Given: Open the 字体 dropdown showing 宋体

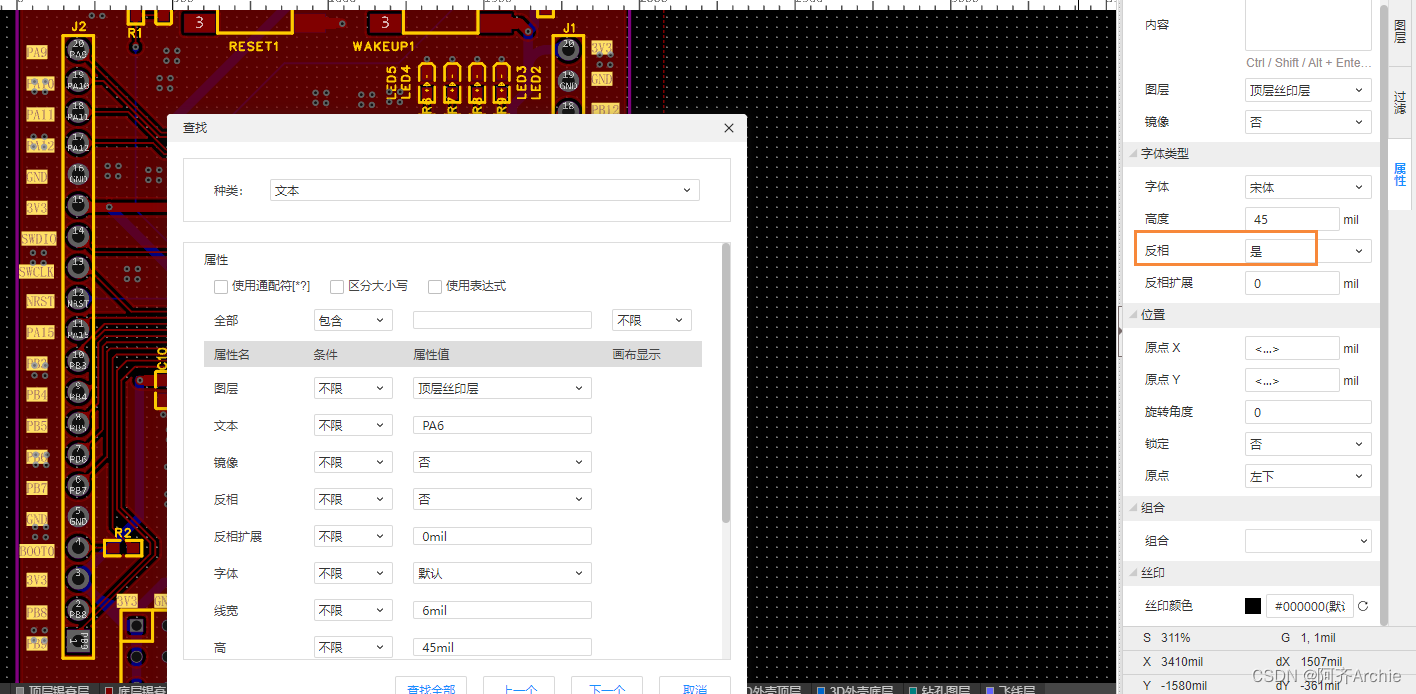Looking at the screenshot, I should tap(1307, 186).
